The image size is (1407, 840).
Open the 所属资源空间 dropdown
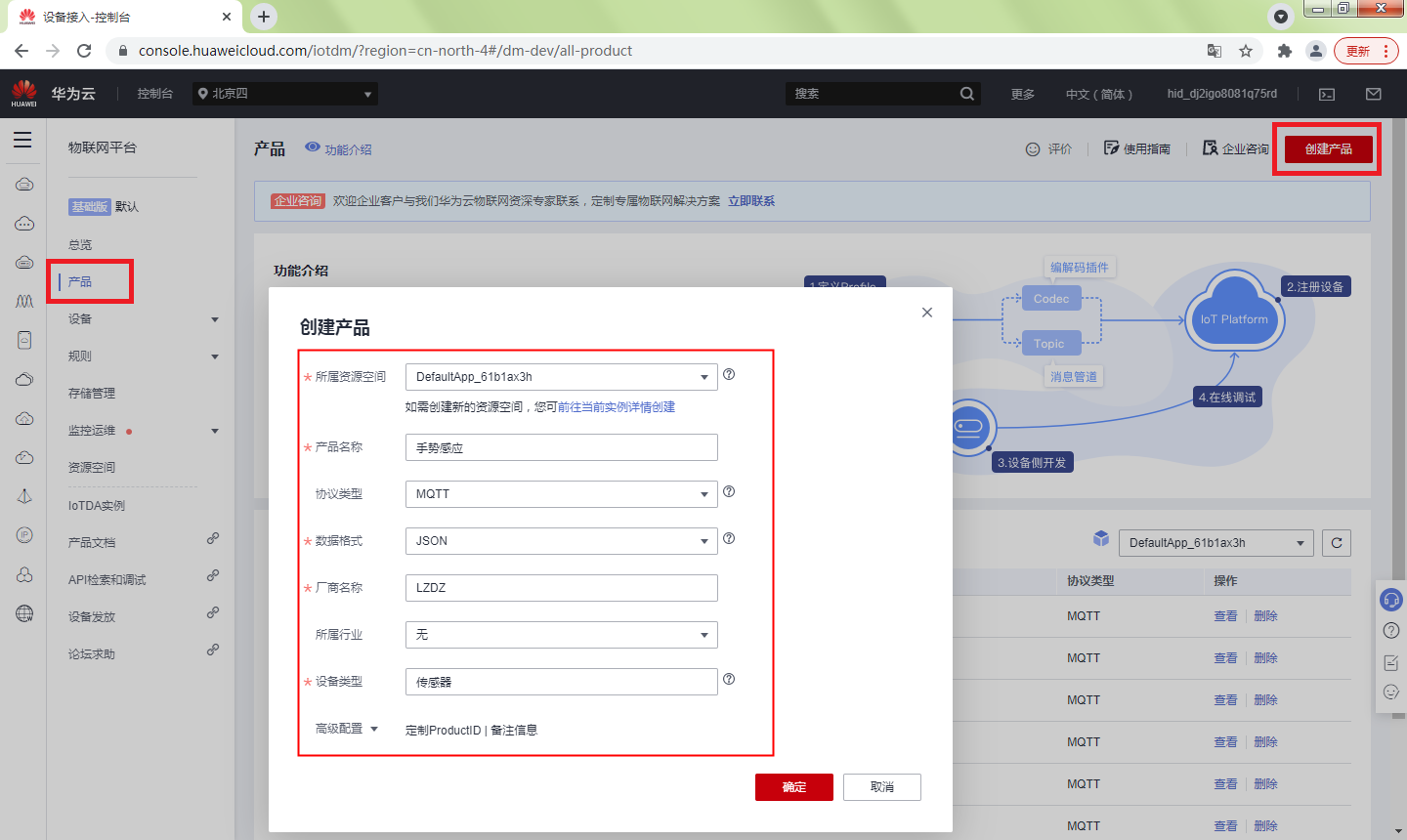click(561, 377)
